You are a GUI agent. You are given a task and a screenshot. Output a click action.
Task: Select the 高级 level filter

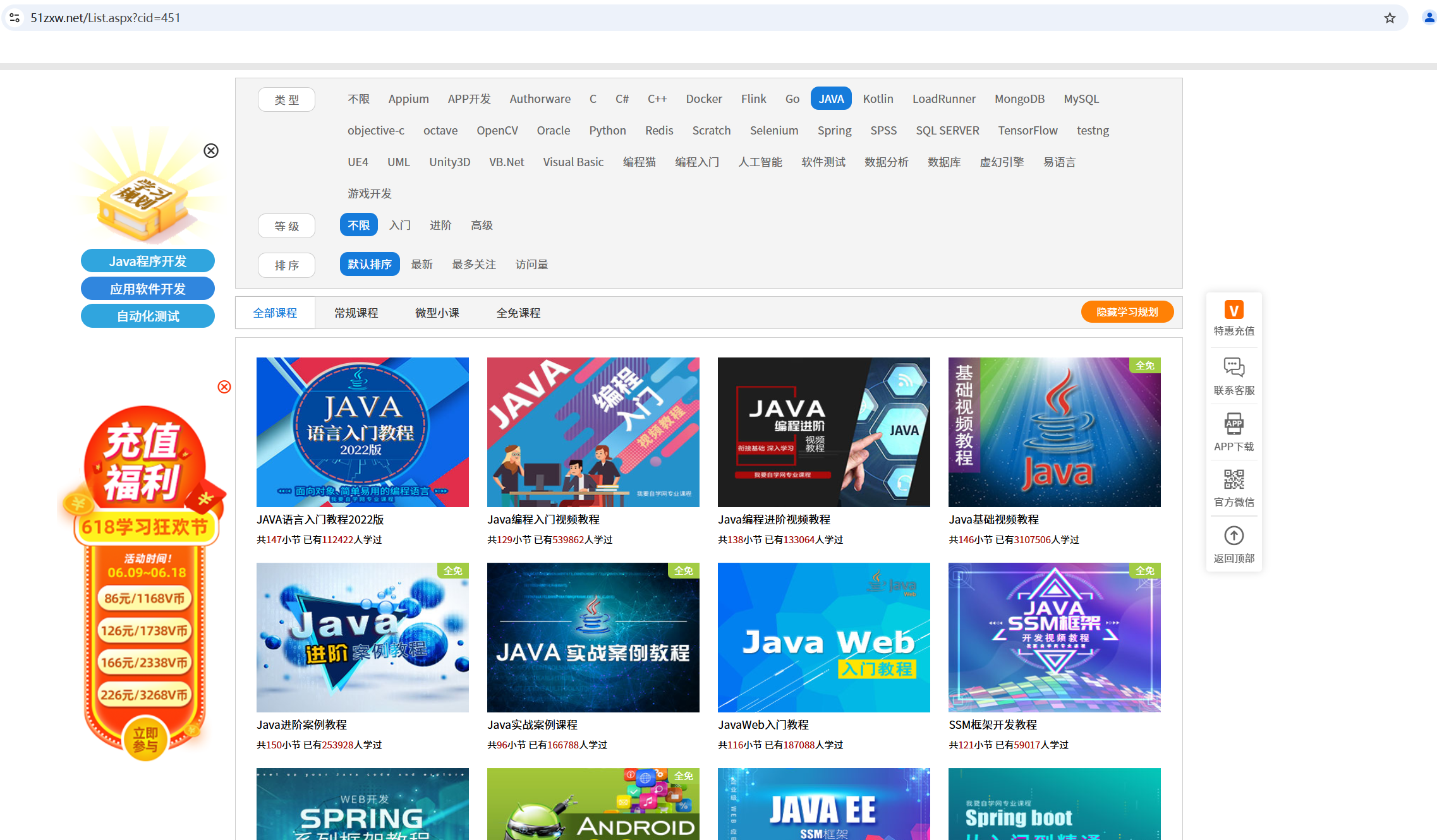pos(482,225)
